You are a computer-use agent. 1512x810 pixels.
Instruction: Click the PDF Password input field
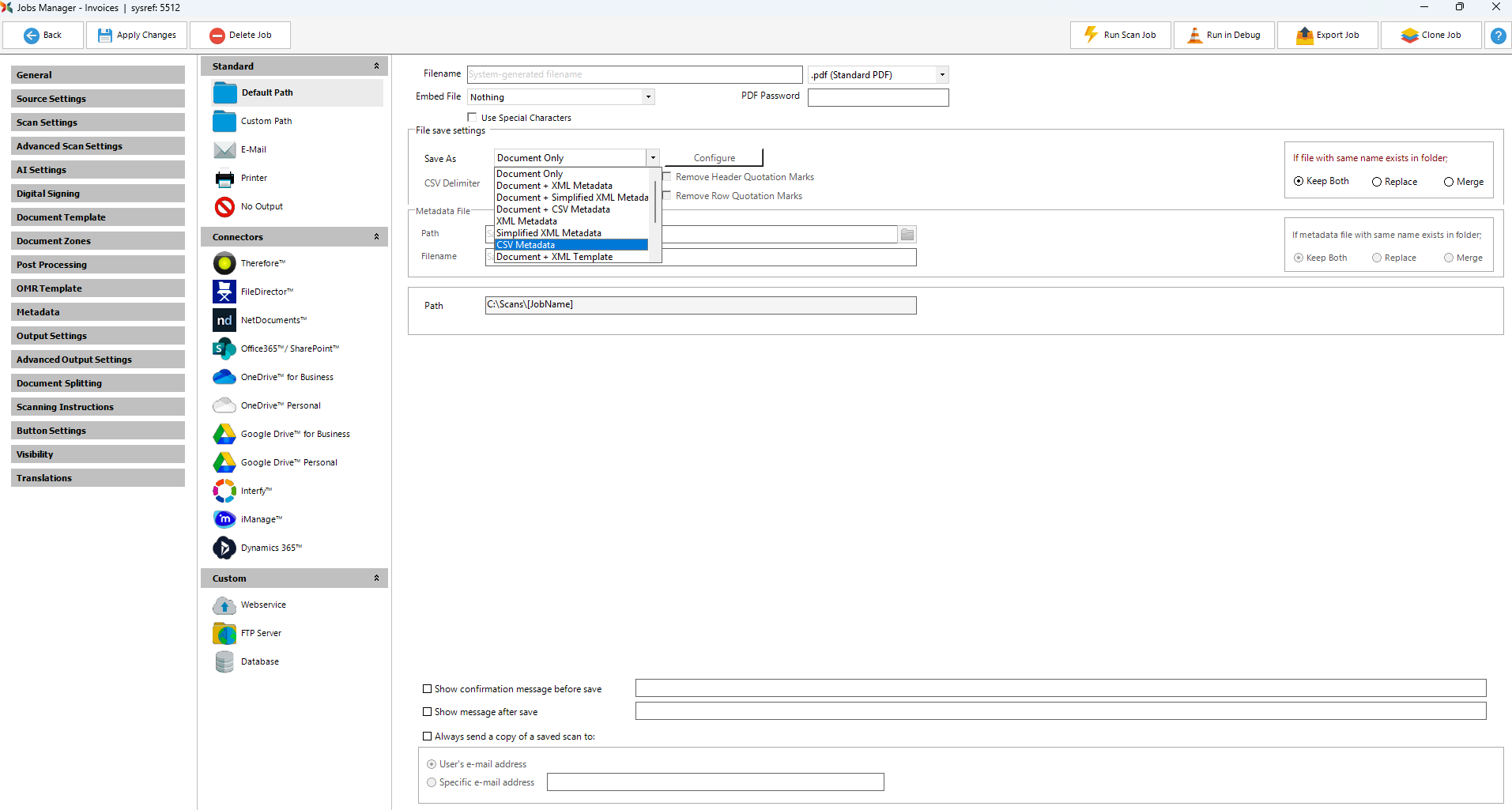pos(877,97)
